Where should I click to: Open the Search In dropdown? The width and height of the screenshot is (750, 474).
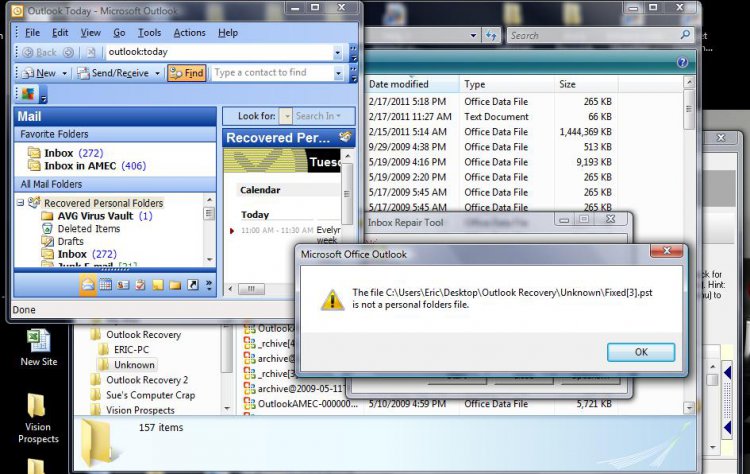tap(318, 116)
